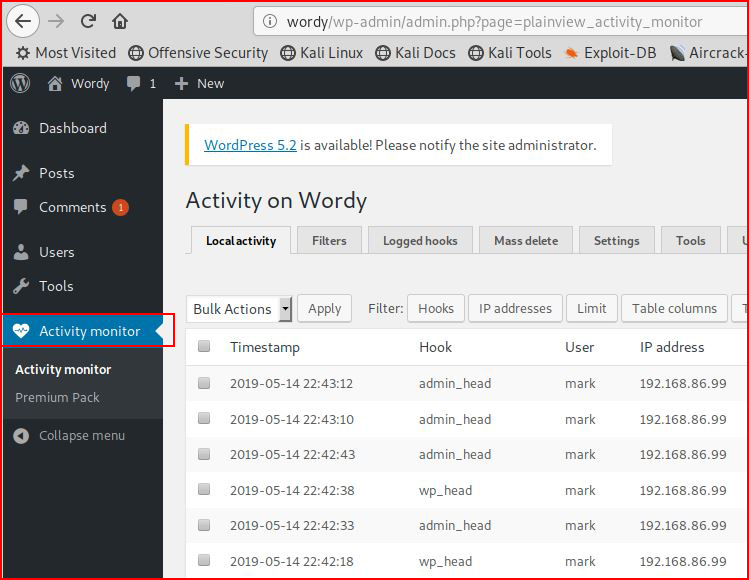Open the Exploit-DB bookmark

[610, 53]
